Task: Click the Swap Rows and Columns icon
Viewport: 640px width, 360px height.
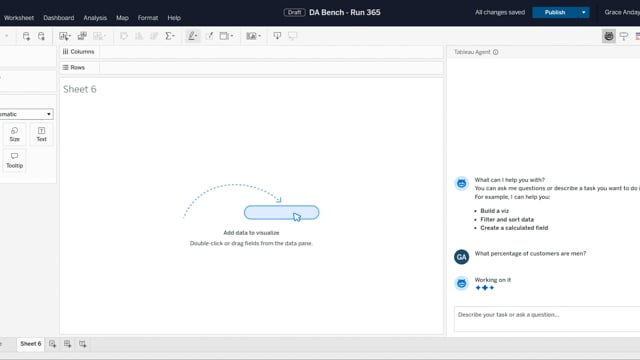Action: [124, 36]
